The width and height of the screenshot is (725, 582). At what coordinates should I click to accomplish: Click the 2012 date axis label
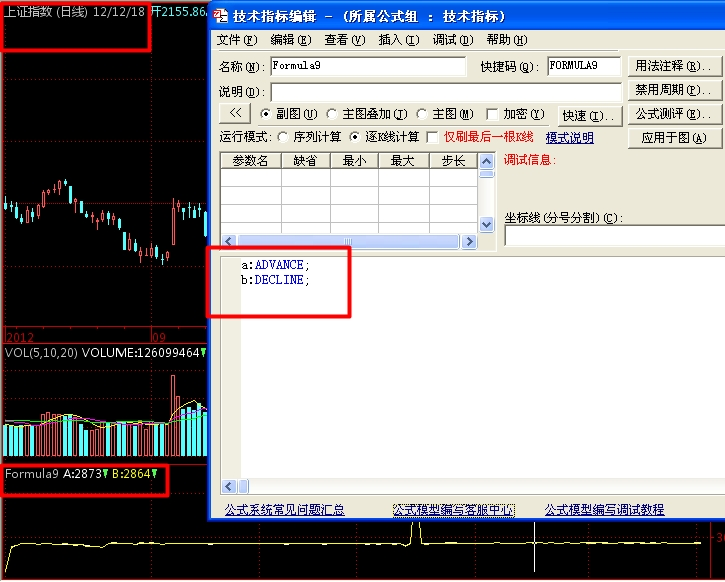20,337
